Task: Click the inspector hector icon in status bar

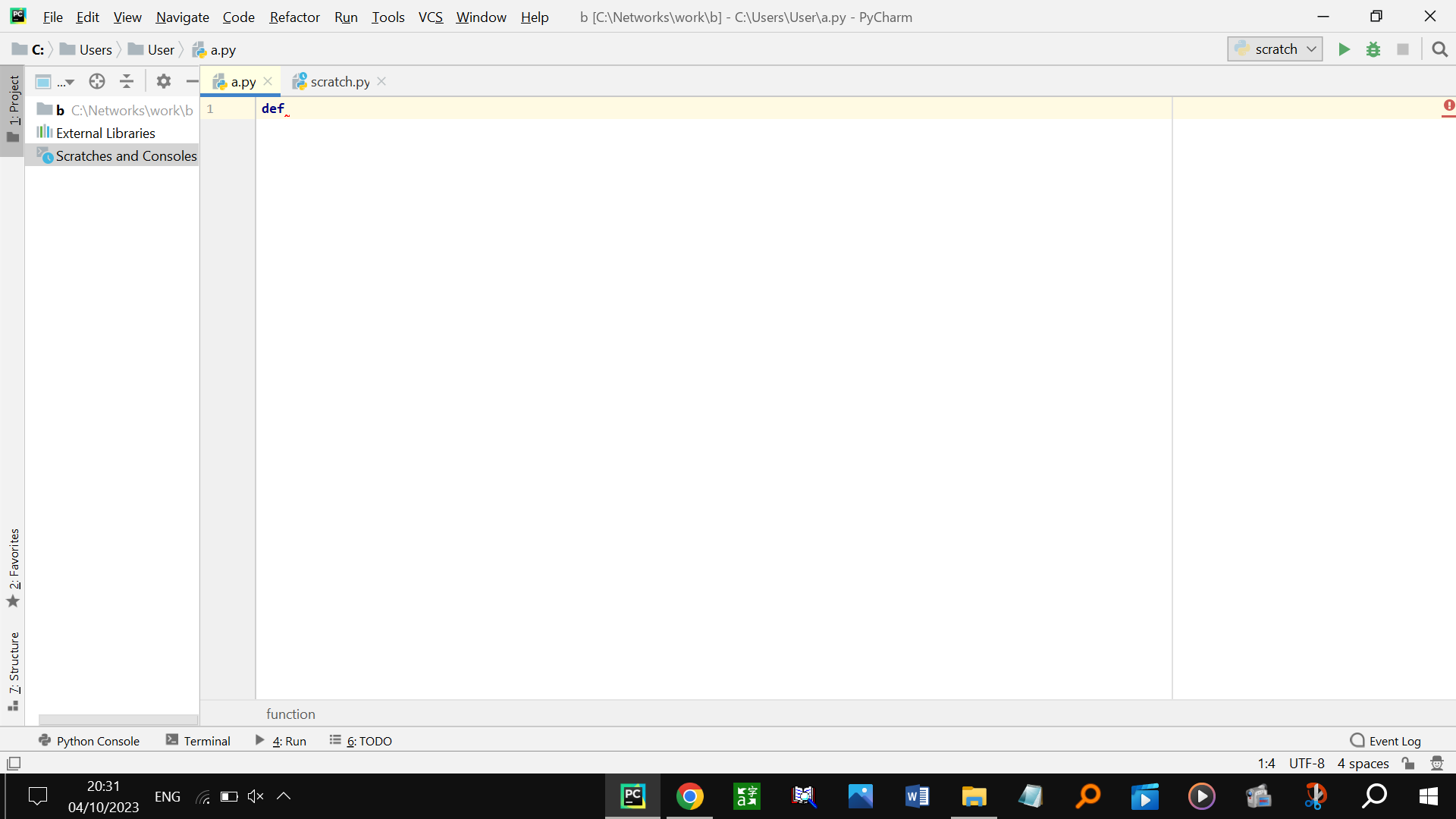Action: 1436,763
